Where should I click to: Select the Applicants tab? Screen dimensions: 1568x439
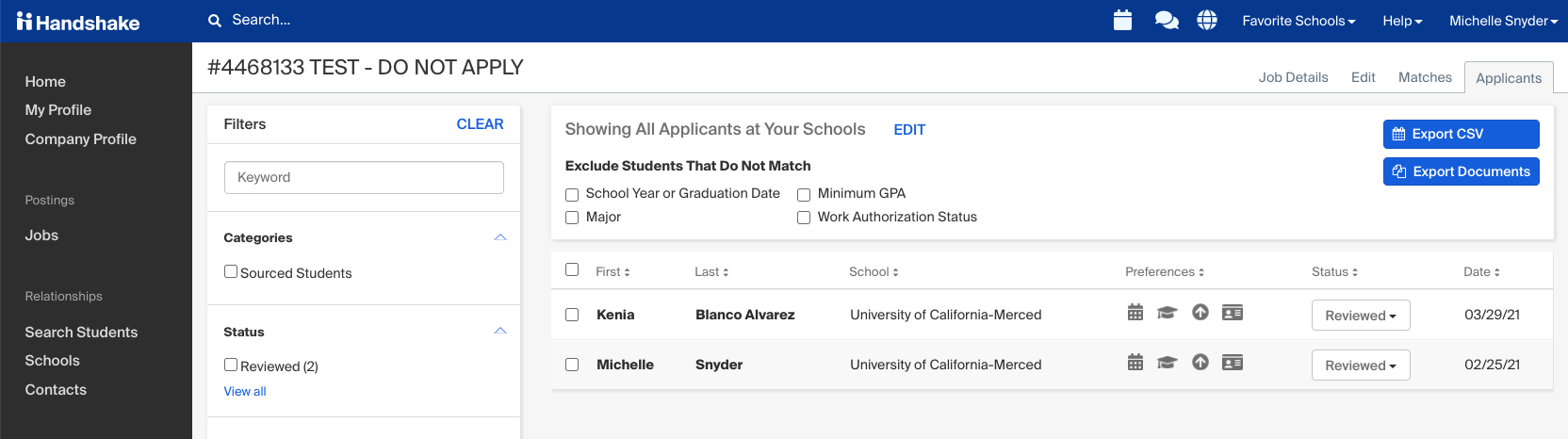[x=1509, y=78]
